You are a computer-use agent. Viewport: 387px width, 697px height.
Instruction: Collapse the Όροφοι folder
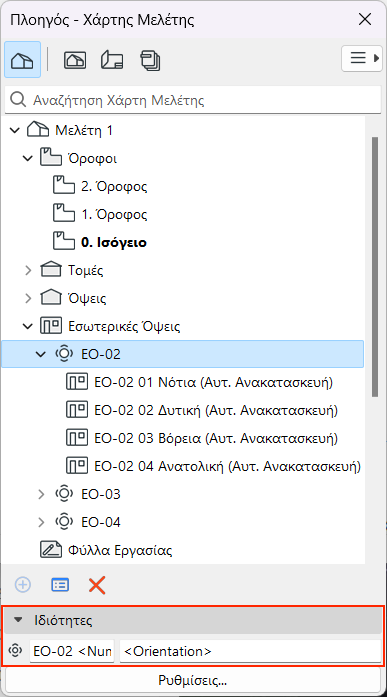pyautogui.click(x=28, y=159)
